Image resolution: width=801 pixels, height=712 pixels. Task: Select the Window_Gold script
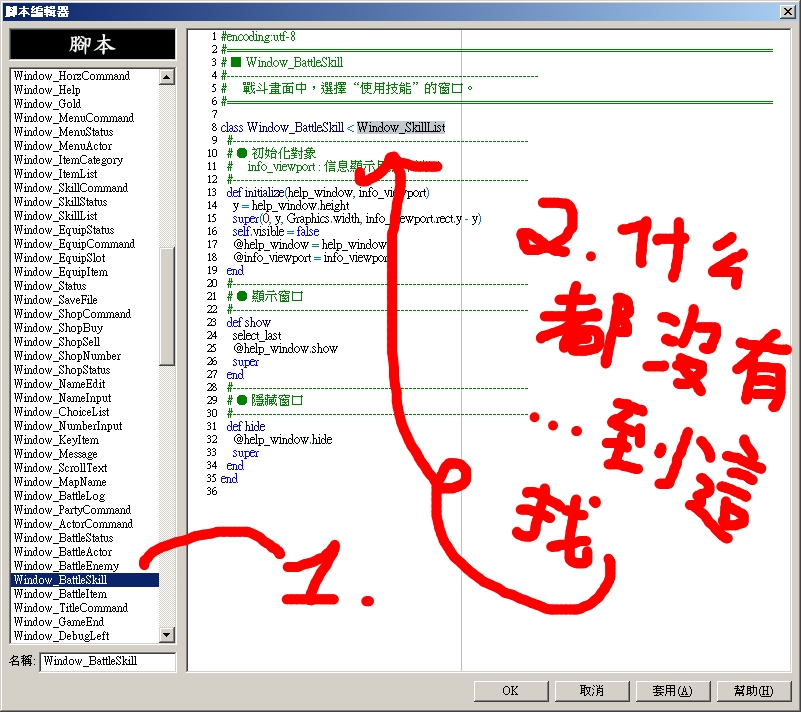tap(85, 104)
